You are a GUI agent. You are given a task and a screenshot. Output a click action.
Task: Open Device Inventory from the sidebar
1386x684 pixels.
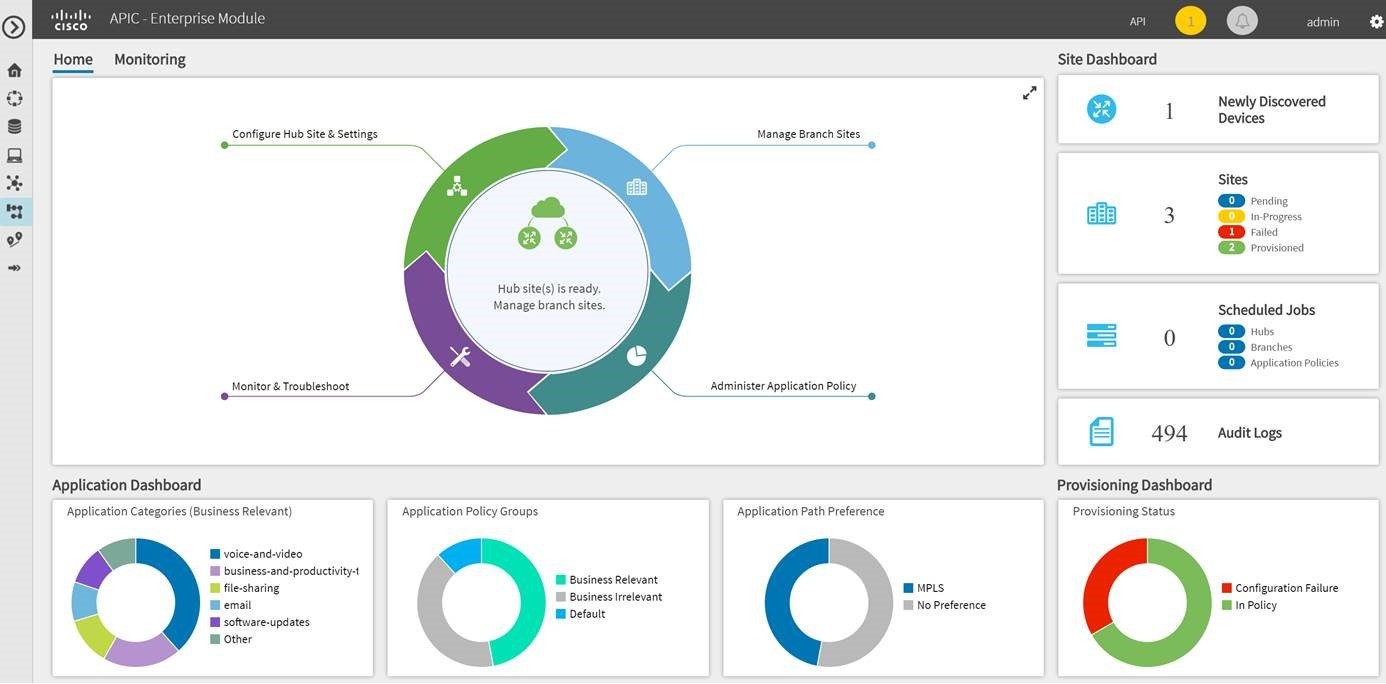click(x=14, y=125)
